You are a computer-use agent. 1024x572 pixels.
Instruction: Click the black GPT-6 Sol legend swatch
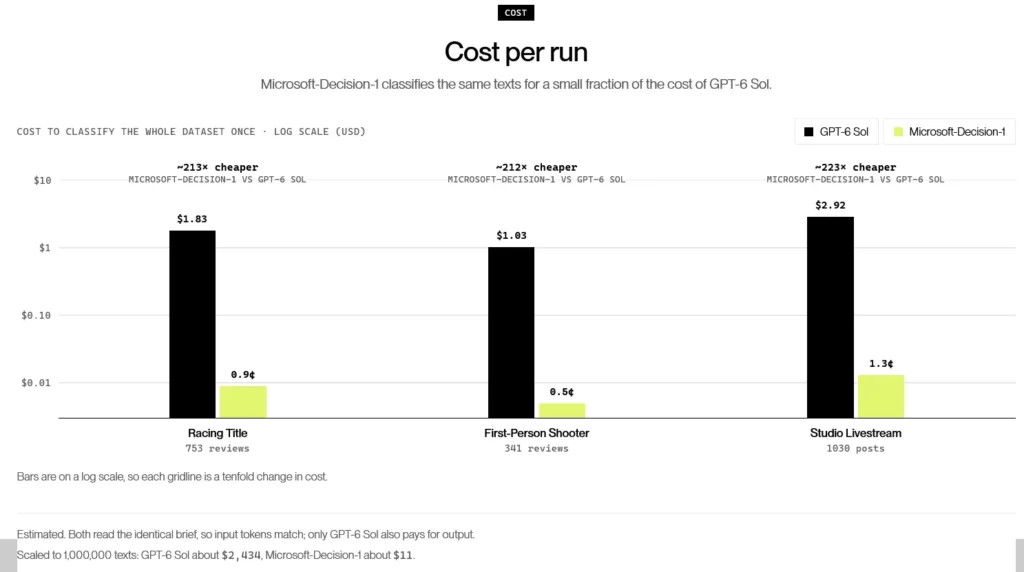coord(808,132)
